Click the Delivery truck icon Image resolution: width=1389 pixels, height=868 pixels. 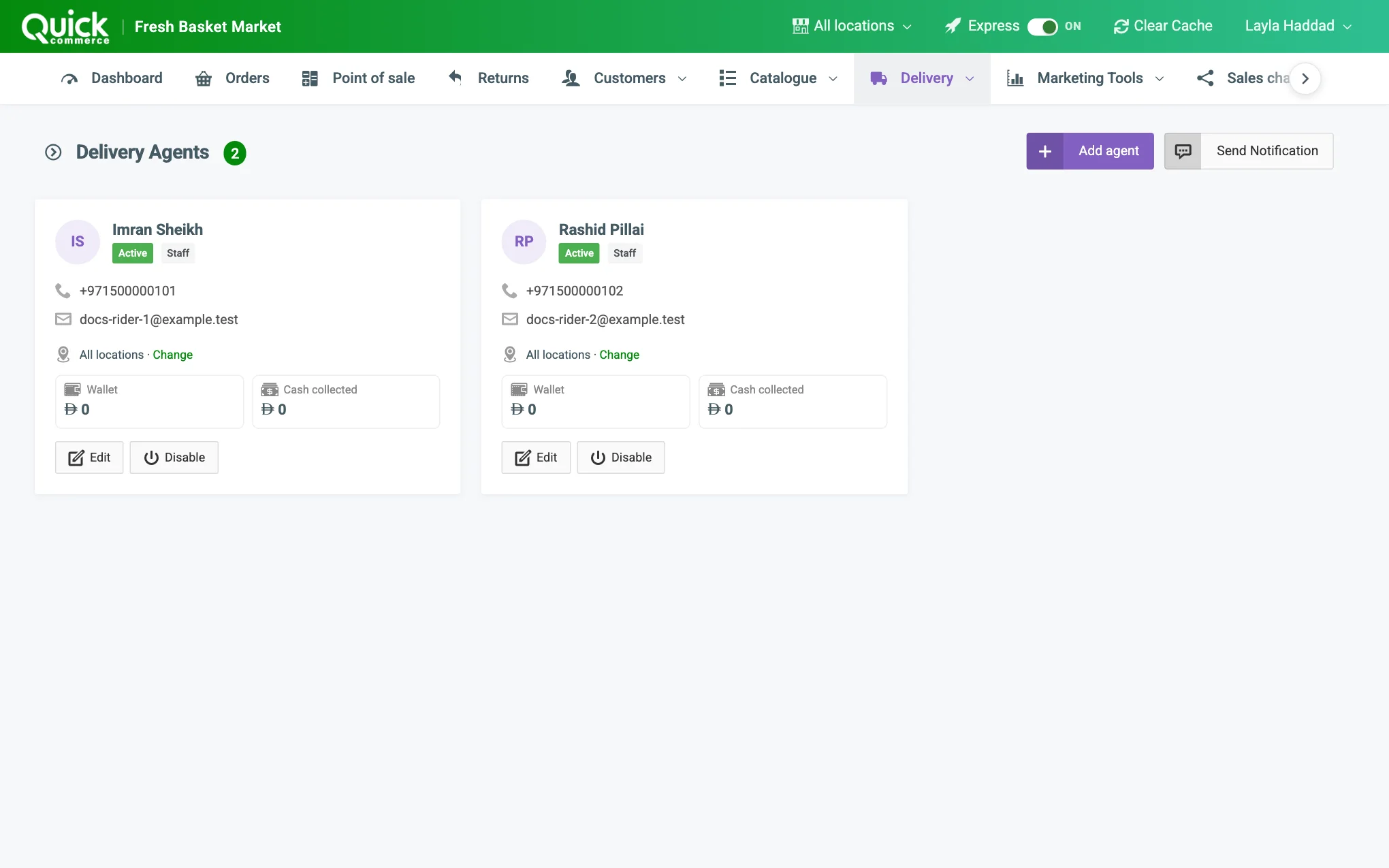(879, 79)
